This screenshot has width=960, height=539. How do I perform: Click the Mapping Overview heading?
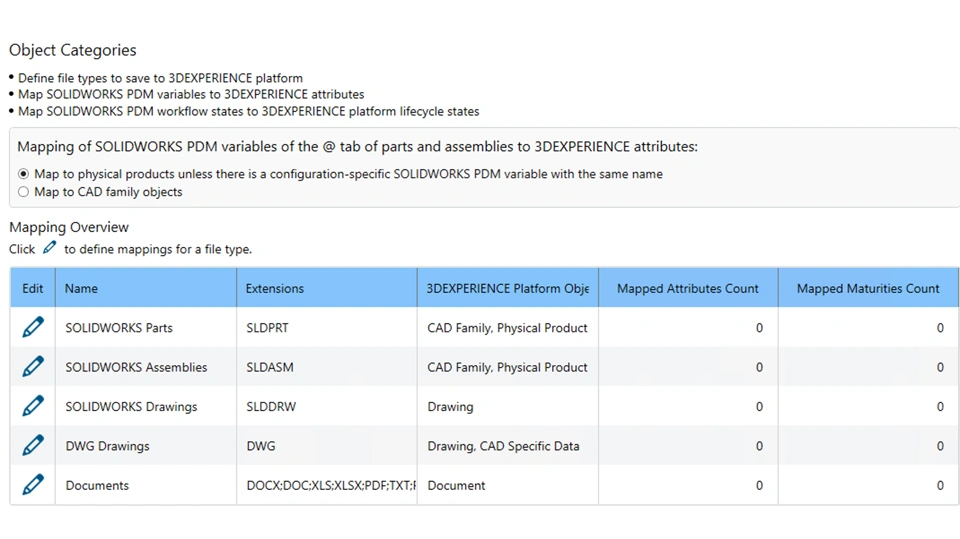[69, 227]
